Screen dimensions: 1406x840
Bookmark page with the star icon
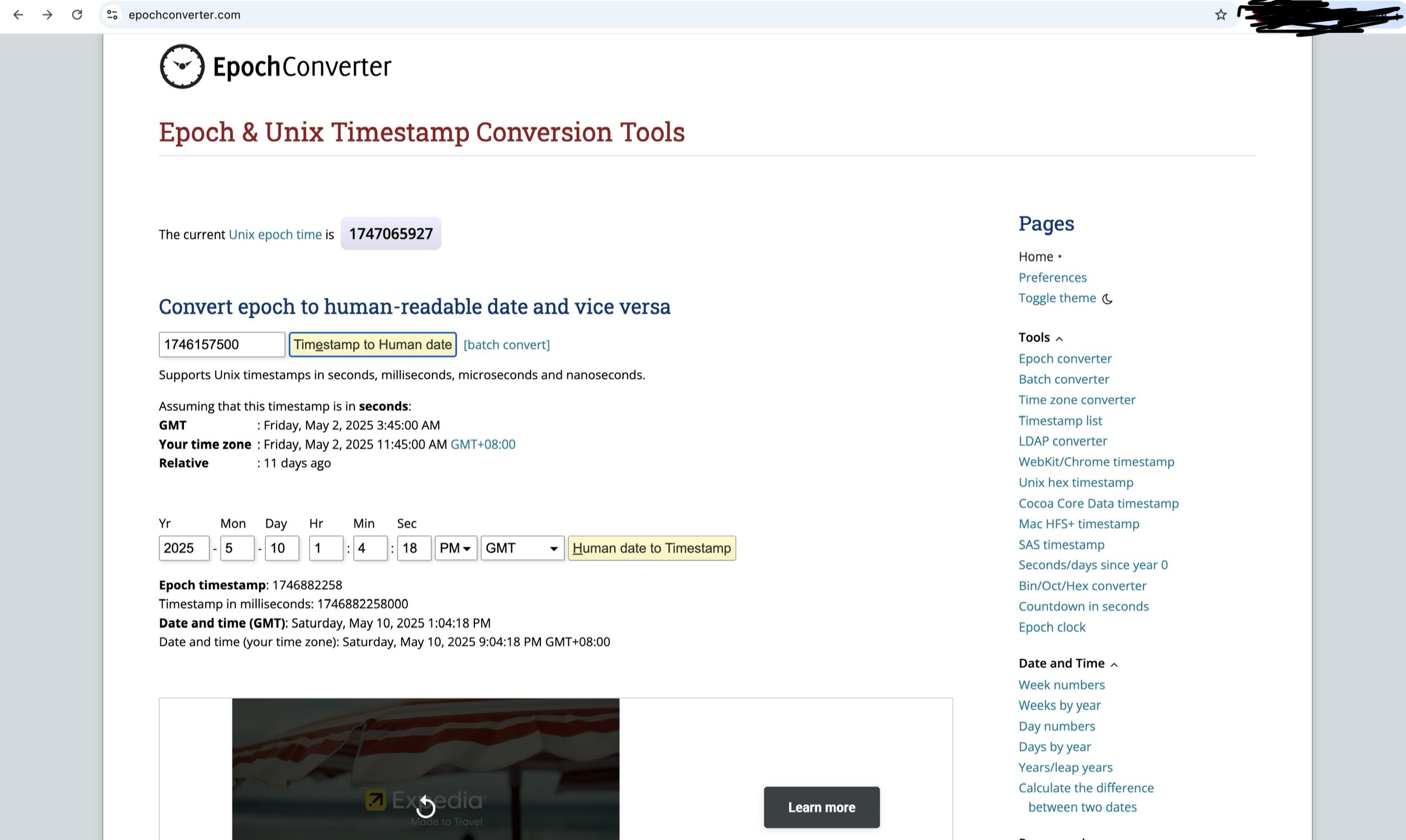[x=1221, y=15]
